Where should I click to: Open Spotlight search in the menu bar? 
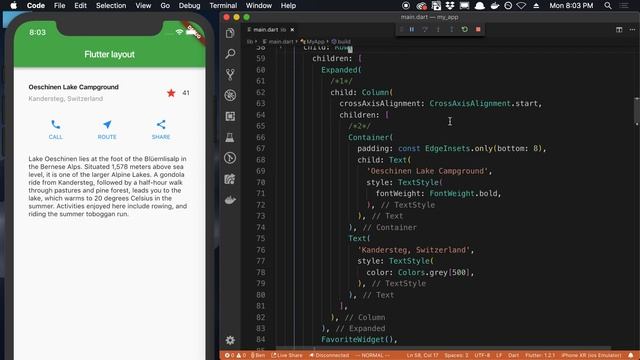608,5
